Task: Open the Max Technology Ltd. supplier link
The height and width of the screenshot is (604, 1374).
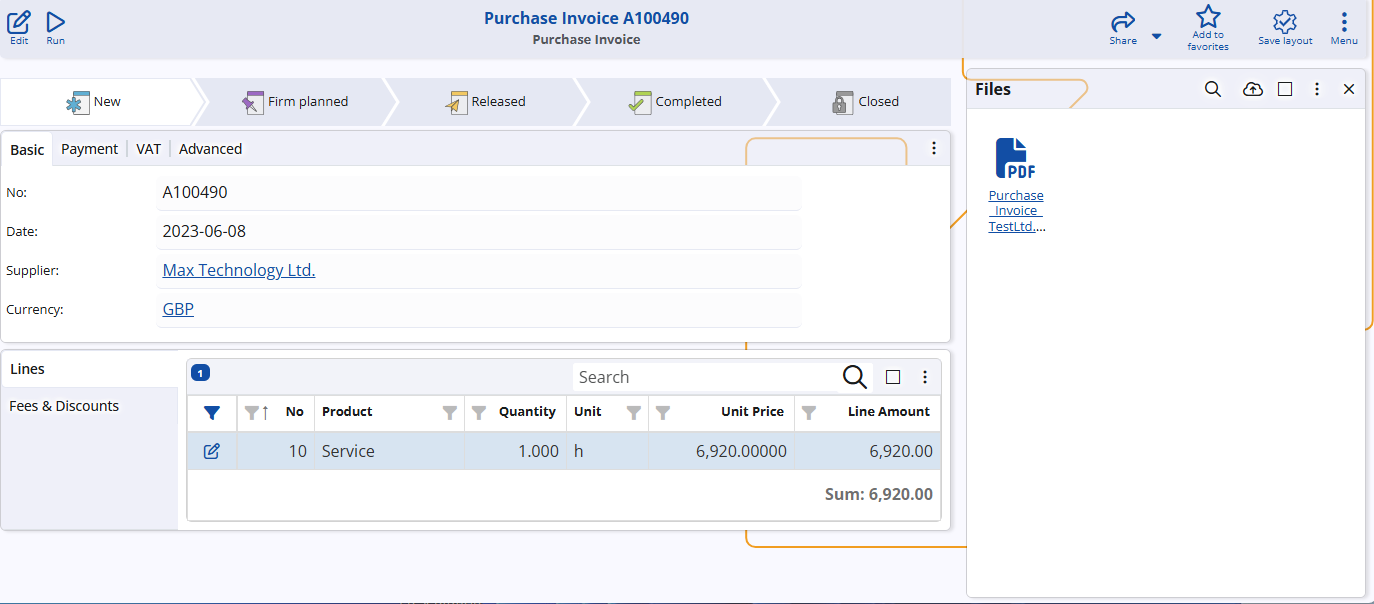Action: coord(239,270)
